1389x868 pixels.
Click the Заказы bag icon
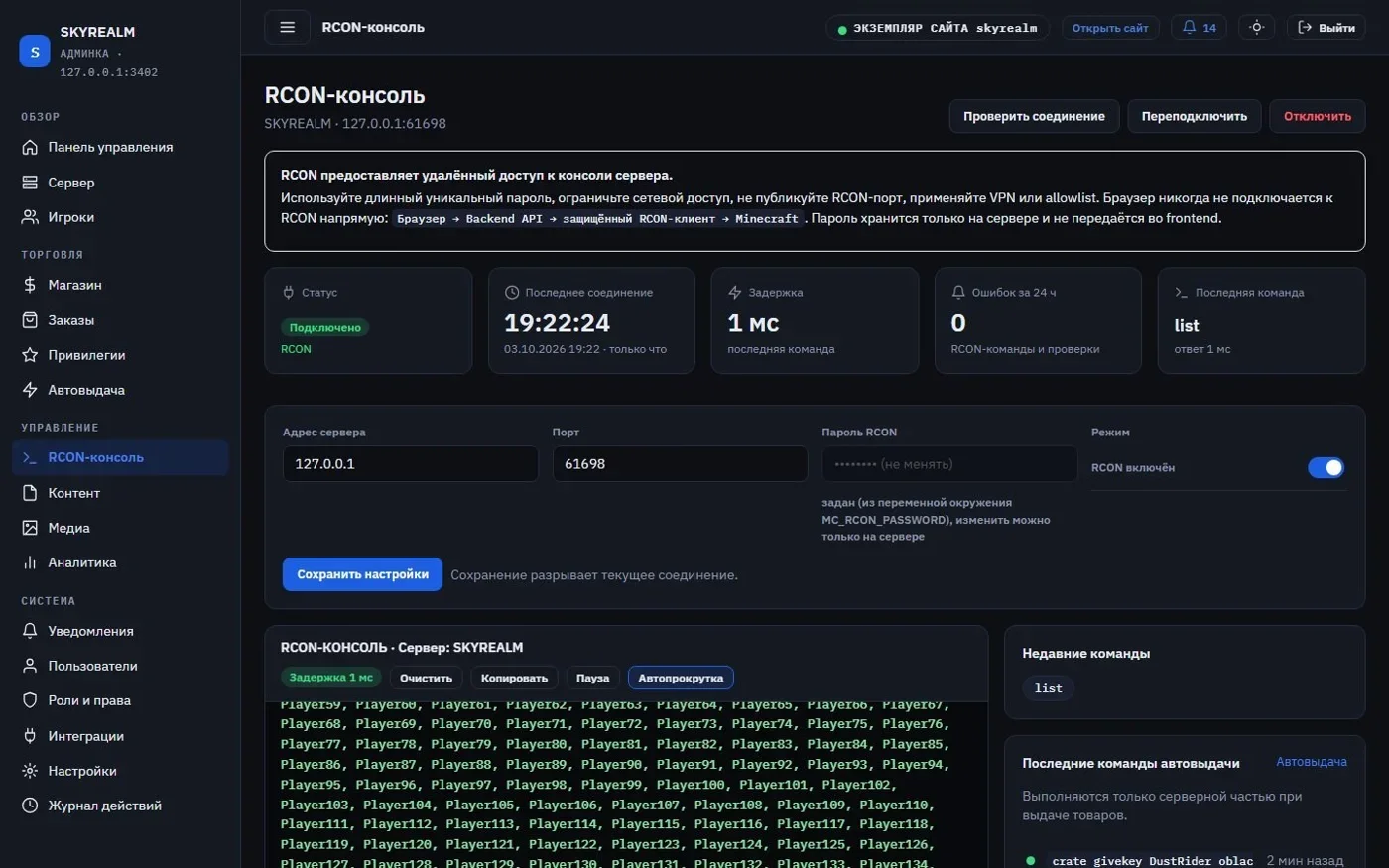click(30, 320)
